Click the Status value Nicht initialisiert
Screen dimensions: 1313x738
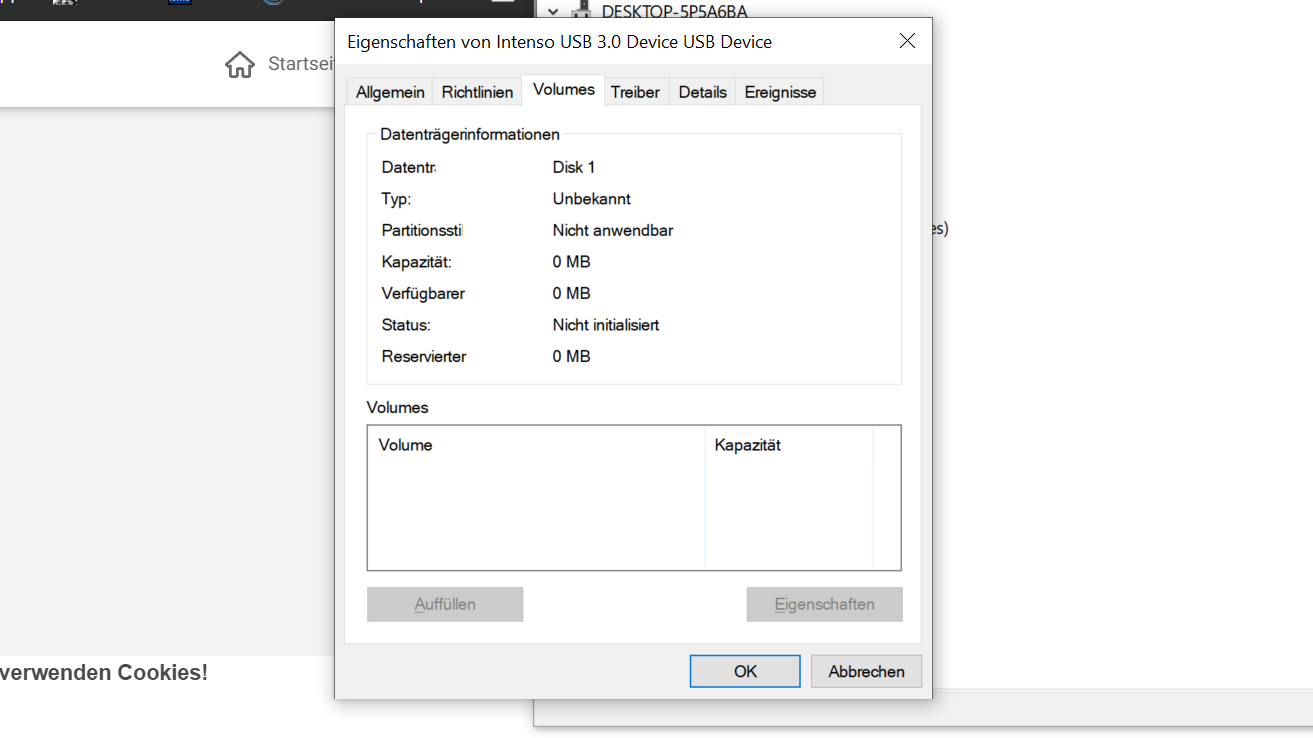point(606,325)
